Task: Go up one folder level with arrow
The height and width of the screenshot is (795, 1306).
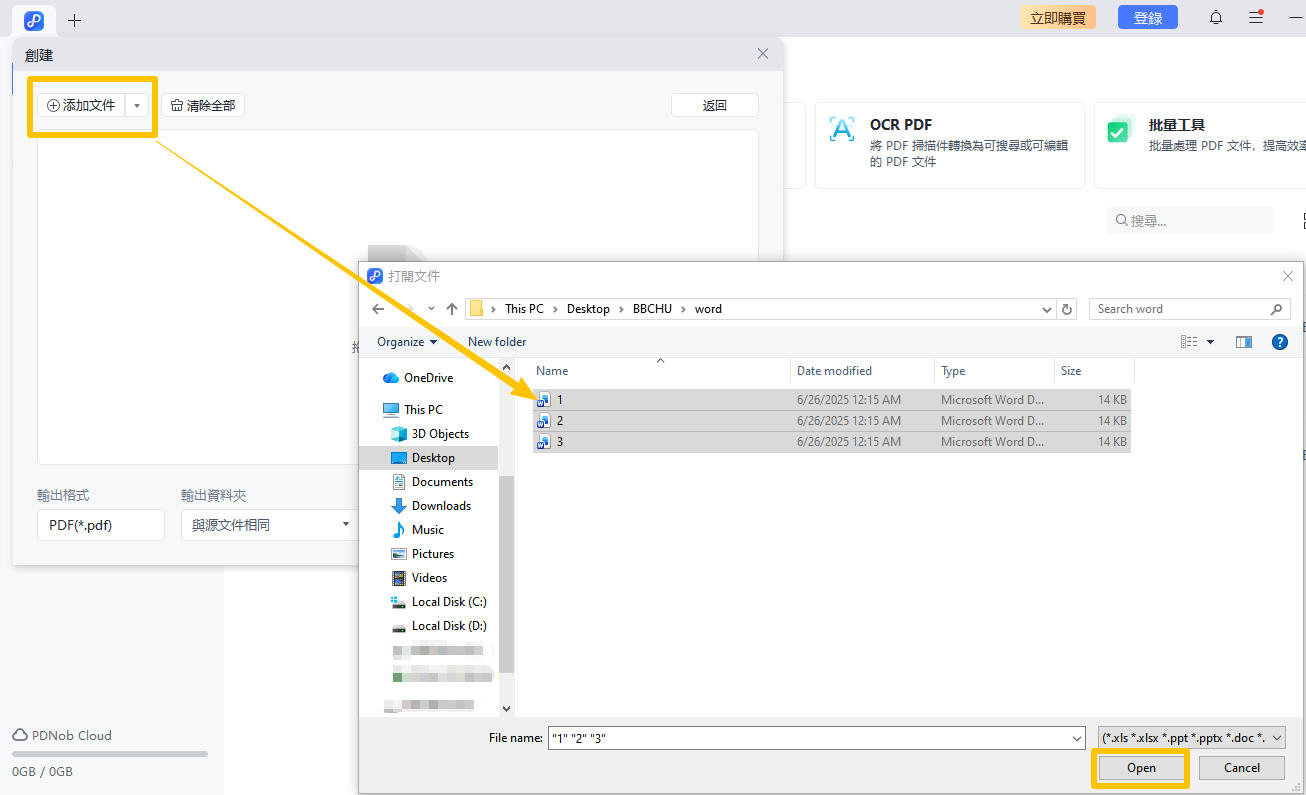Action: 452,309
